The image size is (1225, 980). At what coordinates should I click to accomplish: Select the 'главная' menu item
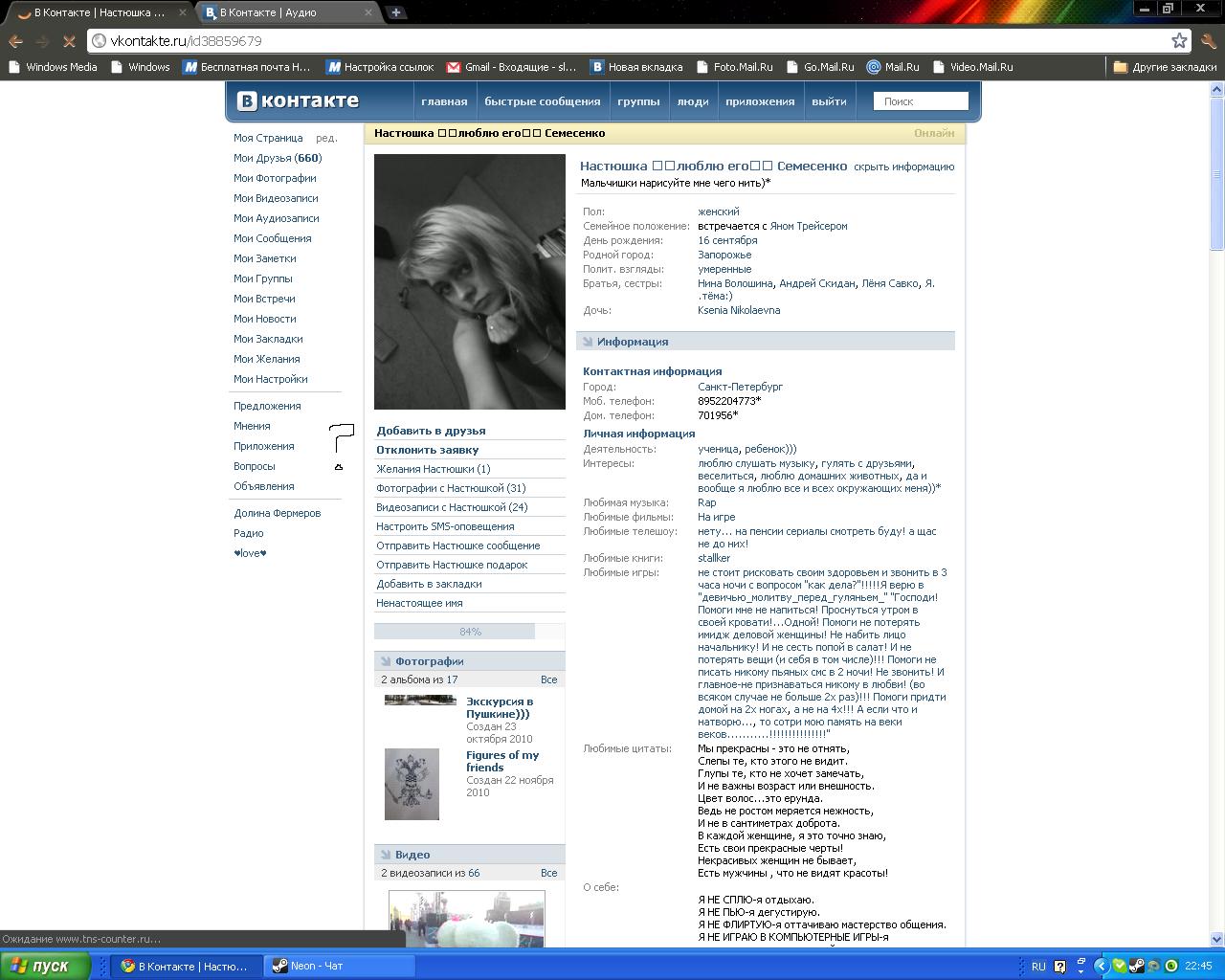click(444, 101)
